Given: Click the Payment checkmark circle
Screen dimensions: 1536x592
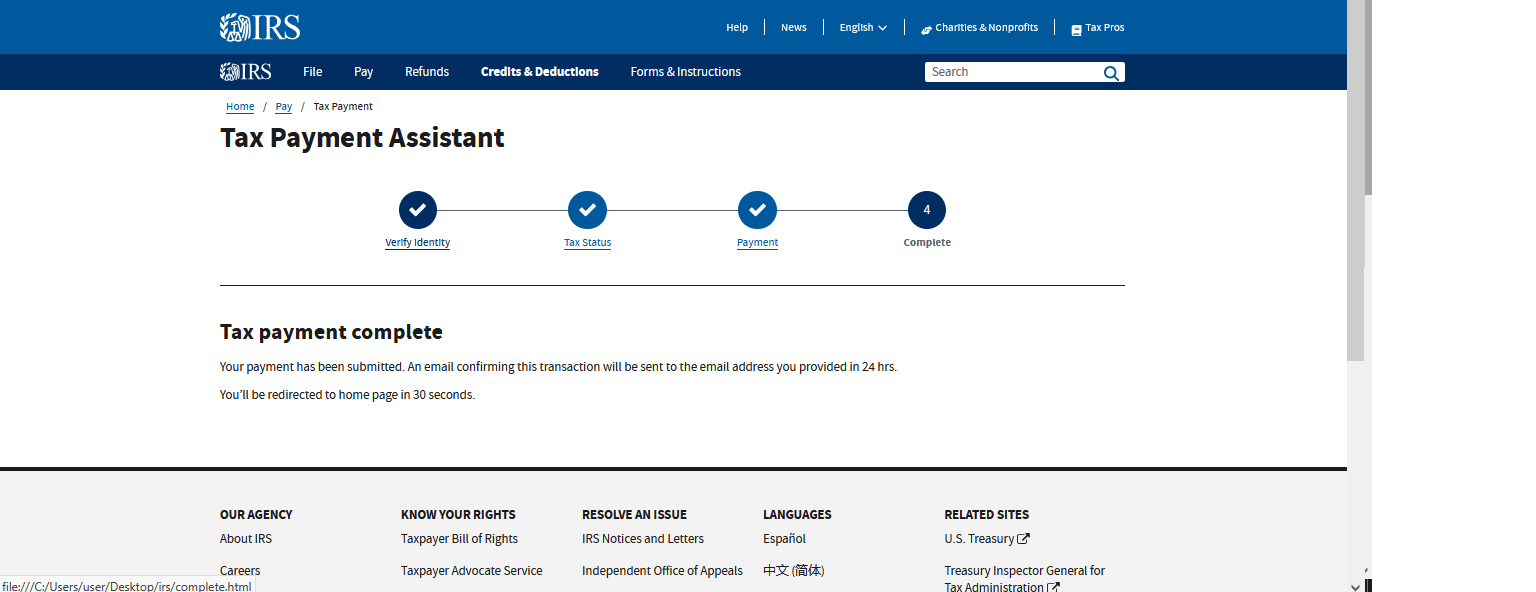Looking at the screenshot, I should 757,210.
